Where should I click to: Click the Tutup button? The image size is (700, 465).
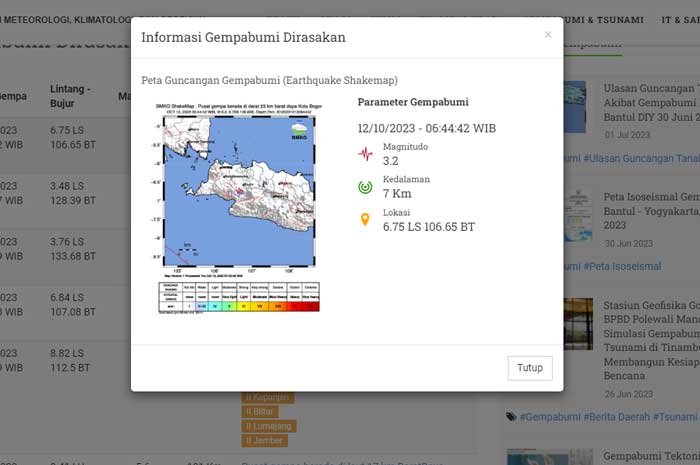(529, 368)
